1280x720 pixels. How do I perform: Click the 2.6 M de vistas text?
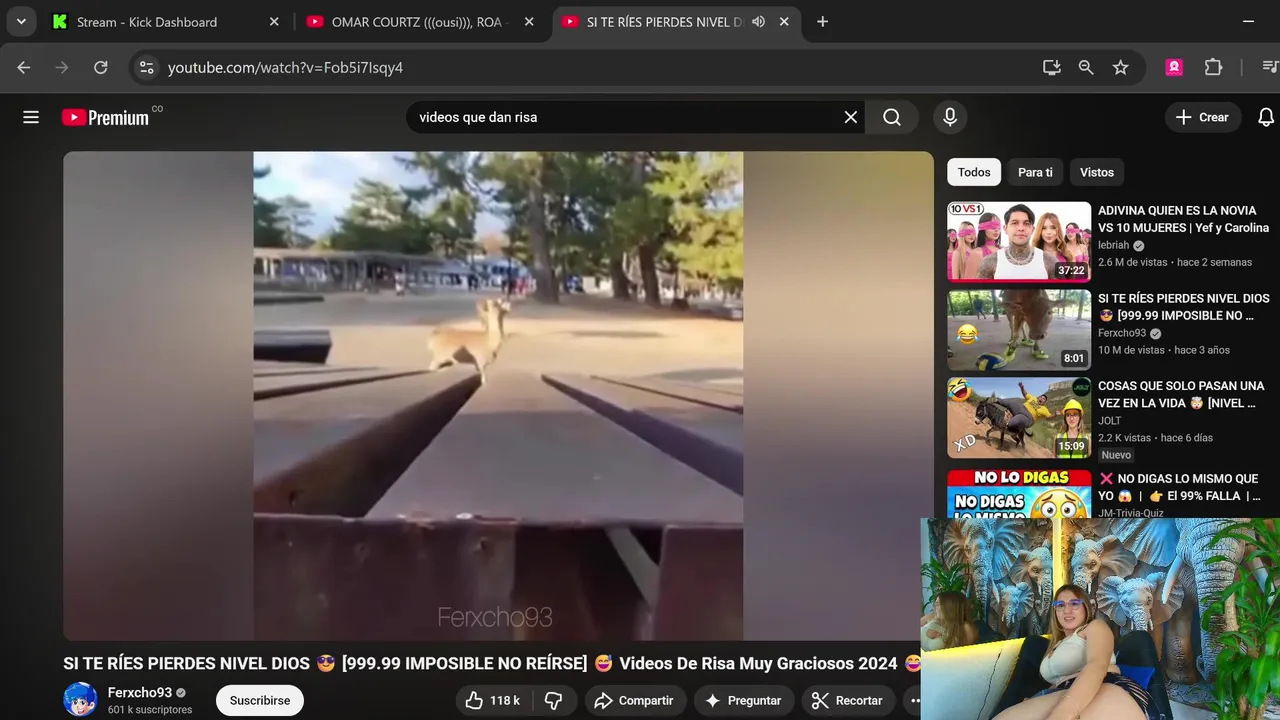(x=1132, y=262)
